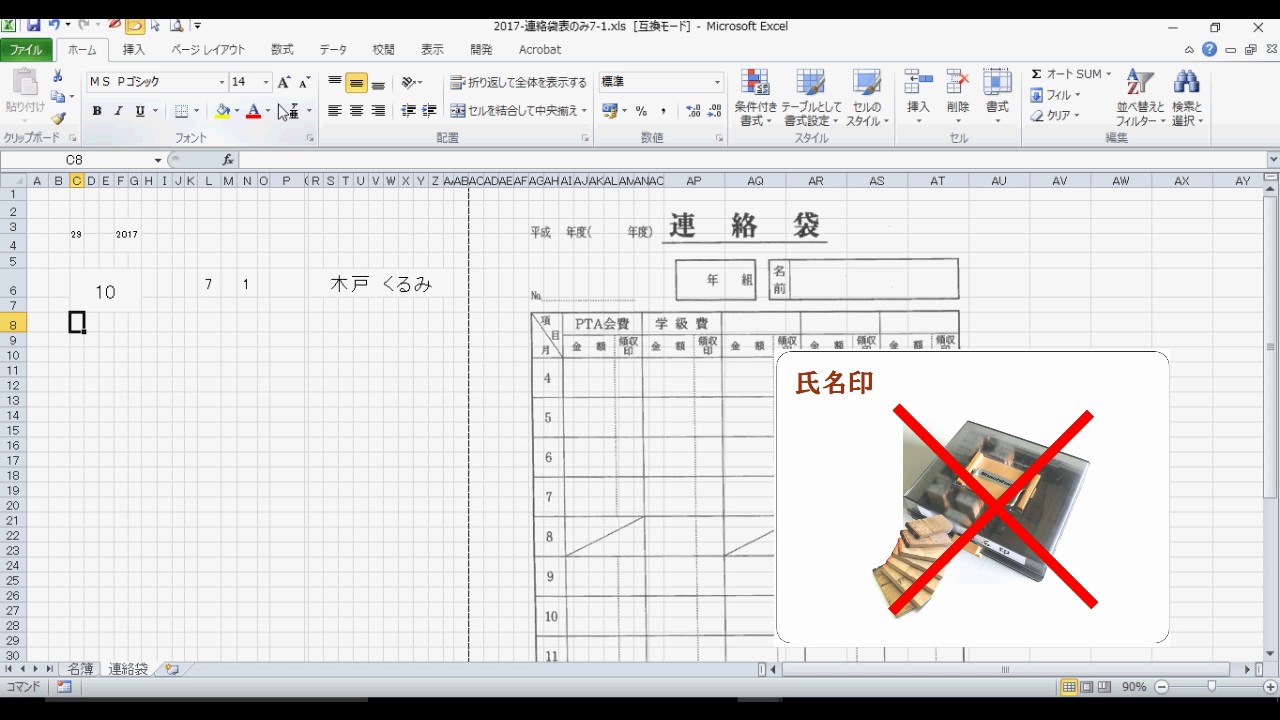Image resolution: width=1280 pixels, height=720 pixels.
Task: Click the zoom slider handle in status bar
Action: (x=1211, y=687)
